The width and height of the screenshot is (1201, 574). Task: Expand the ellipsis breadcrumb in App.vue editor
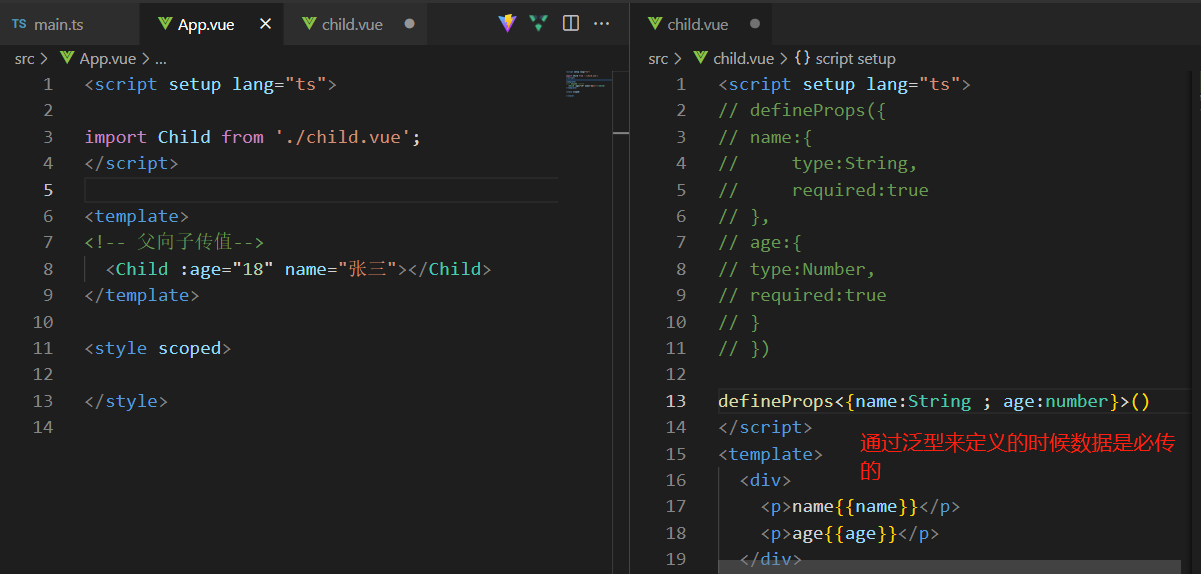161,59
